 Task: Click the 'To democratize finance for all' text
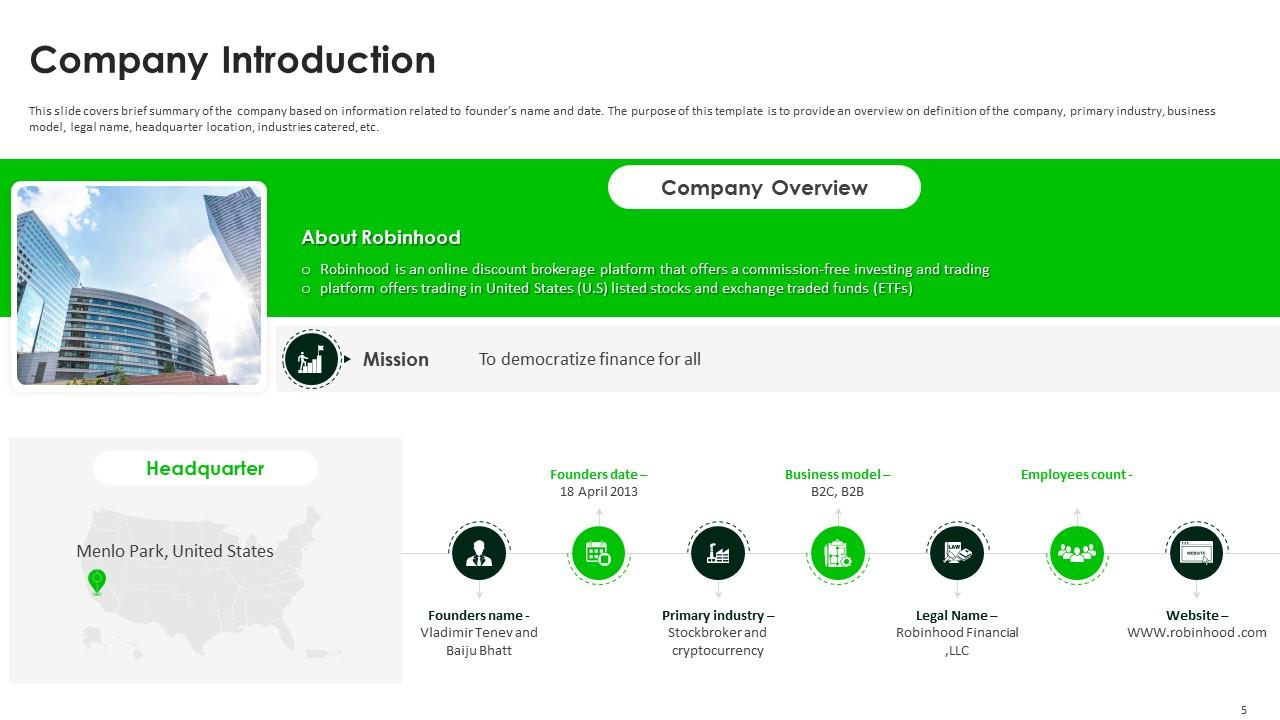pos(590,359)
